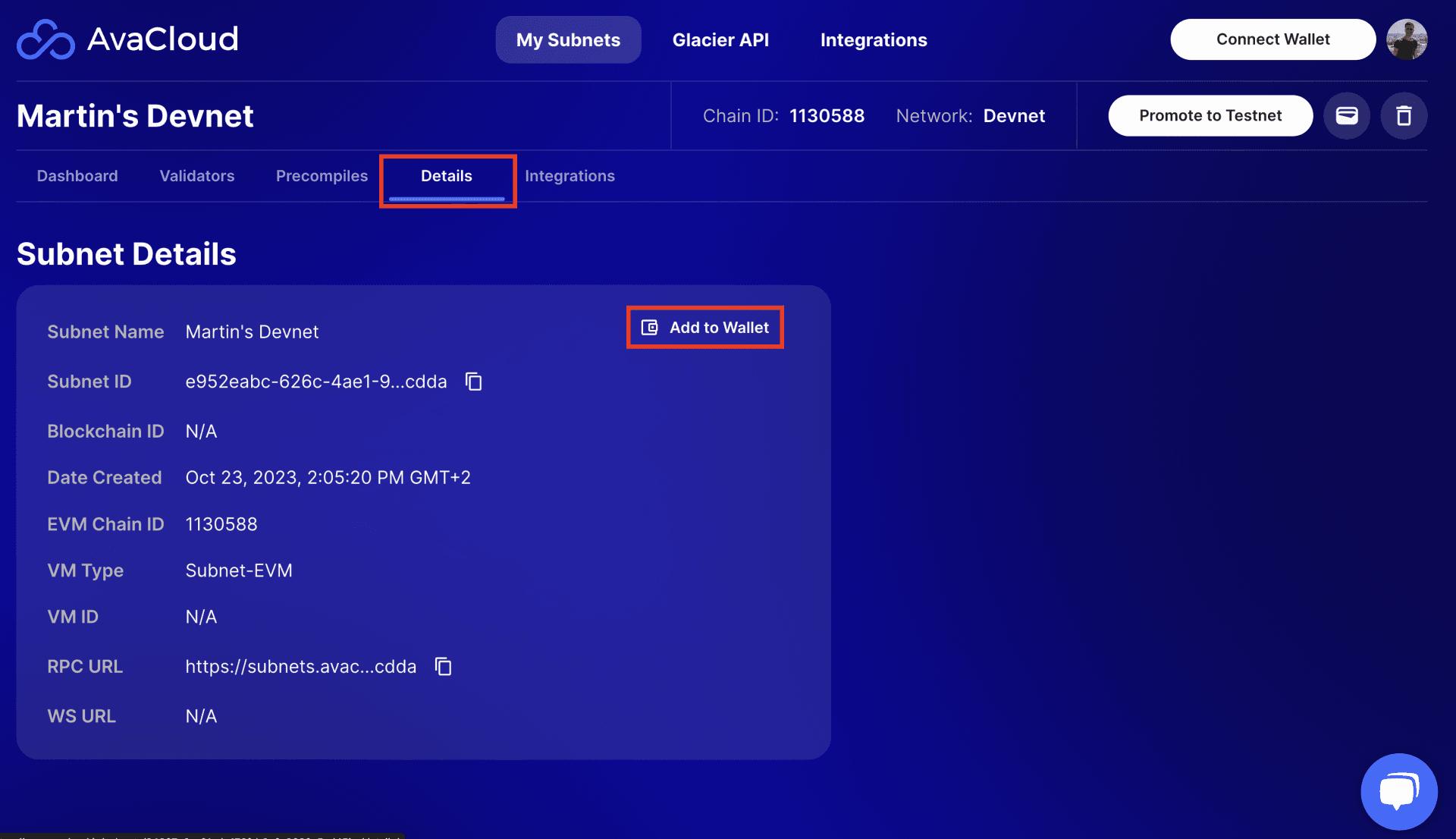Delete subnet using the trash icon
The image size is (1456, 839).
(1404, 115)
